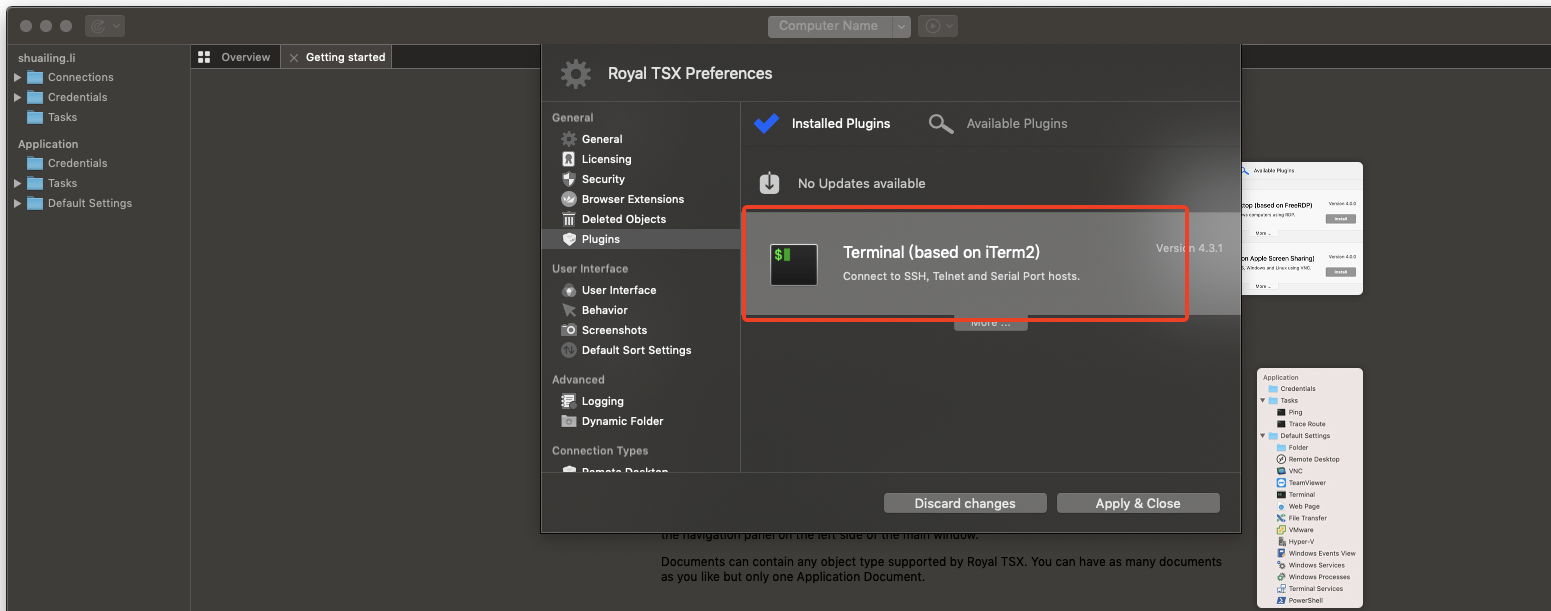Viewport: 1551px width, 611px height.
Task: Click the Terminal plugin icon
Action: [794, 264]
